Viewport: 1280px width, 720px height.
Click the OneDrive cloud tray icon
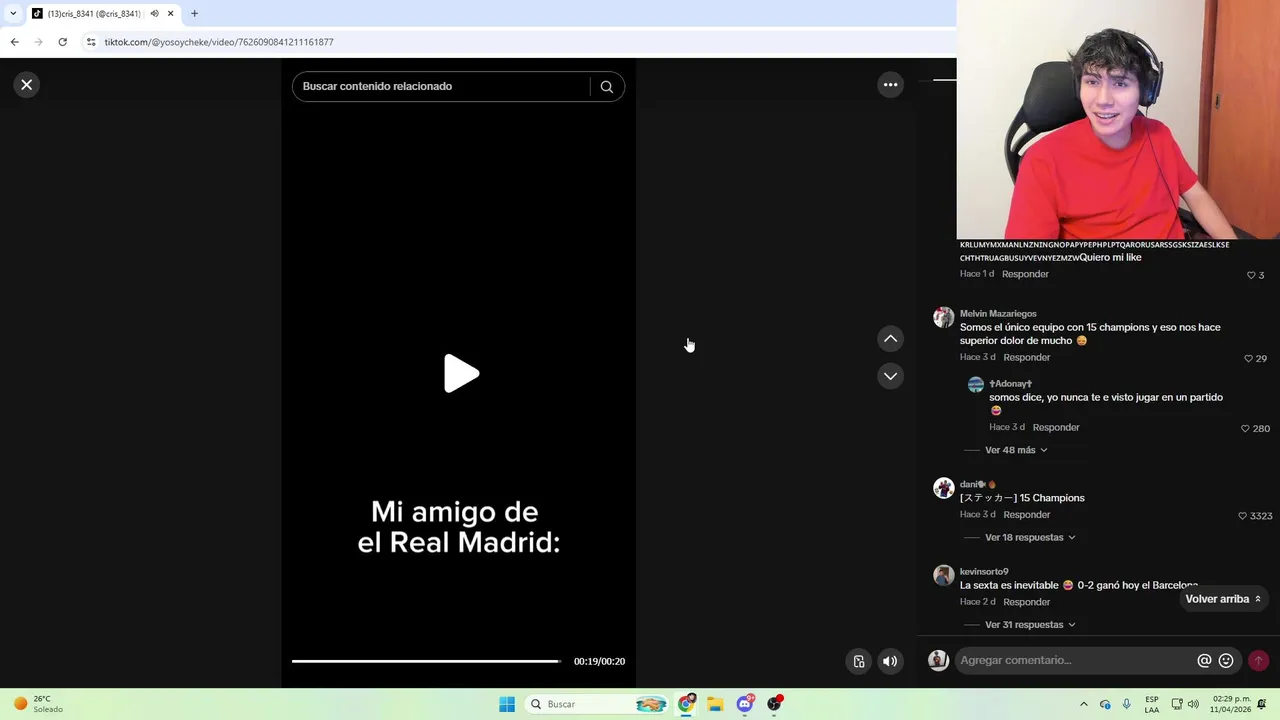pyautogui.click(x=1105, y=704)
